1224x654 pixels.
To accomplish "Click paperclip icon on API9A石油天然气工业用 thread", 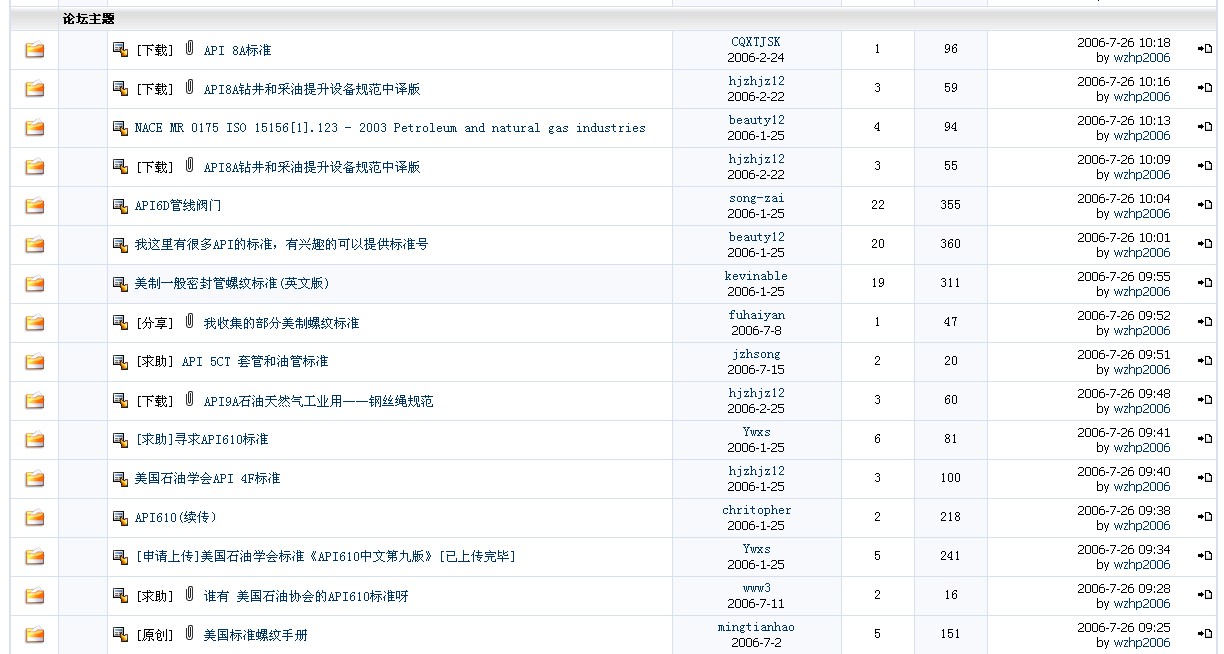I will (x=189, y=400).
